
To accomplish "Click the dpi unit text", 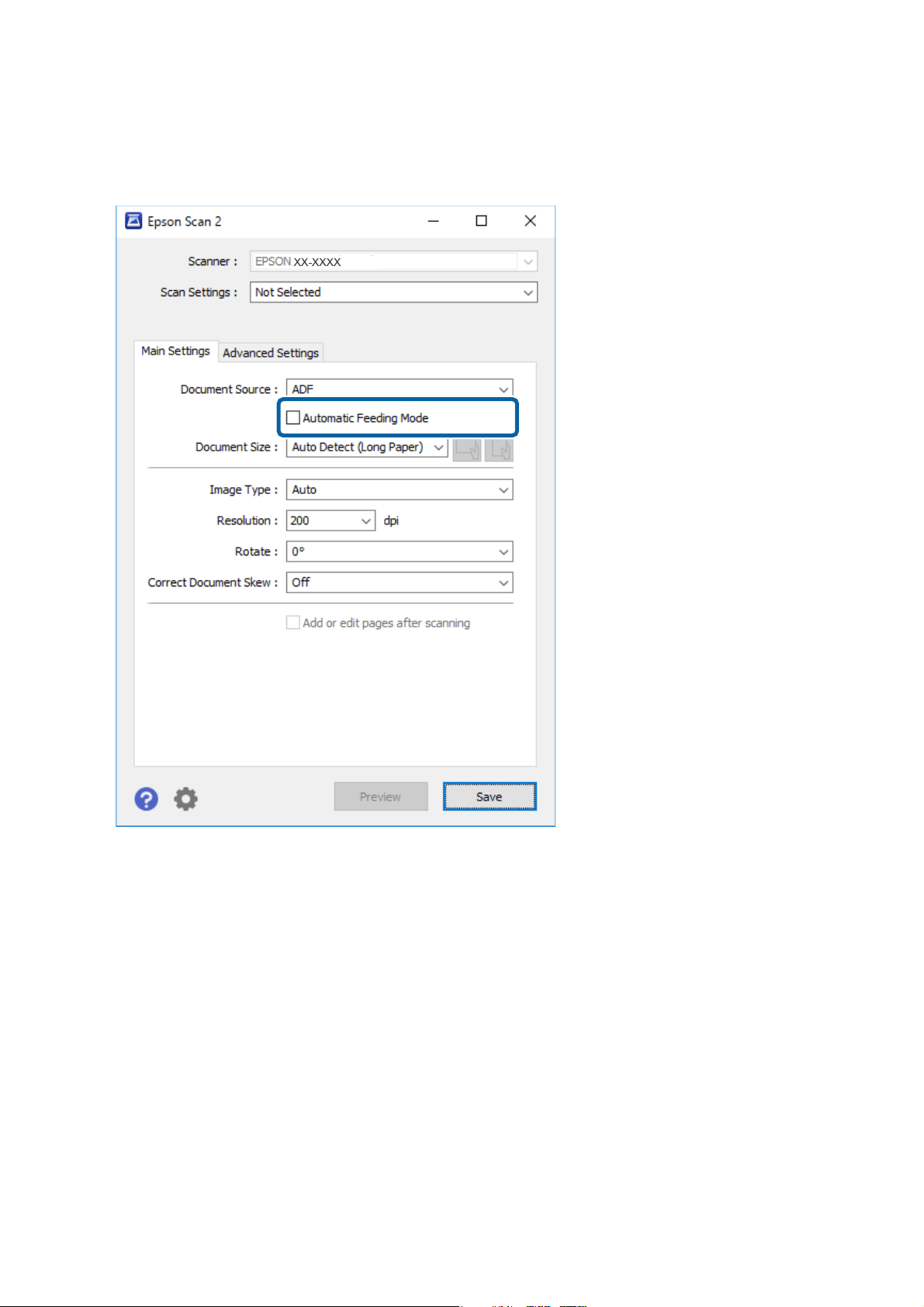I will click(391, 520).
